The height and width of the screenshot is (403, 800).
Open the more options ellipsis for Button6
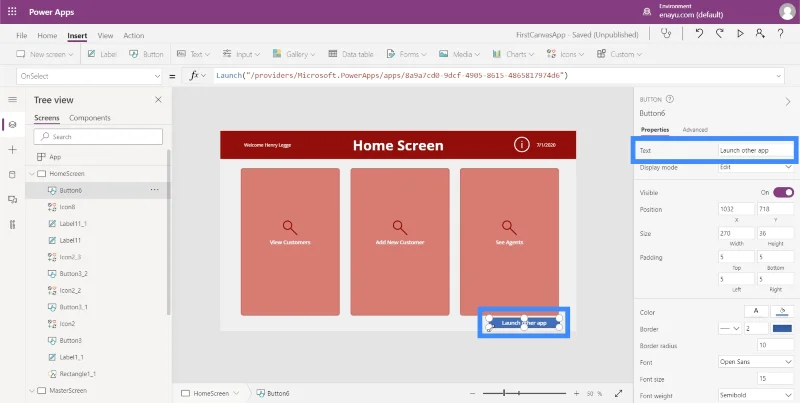point(154,190)
